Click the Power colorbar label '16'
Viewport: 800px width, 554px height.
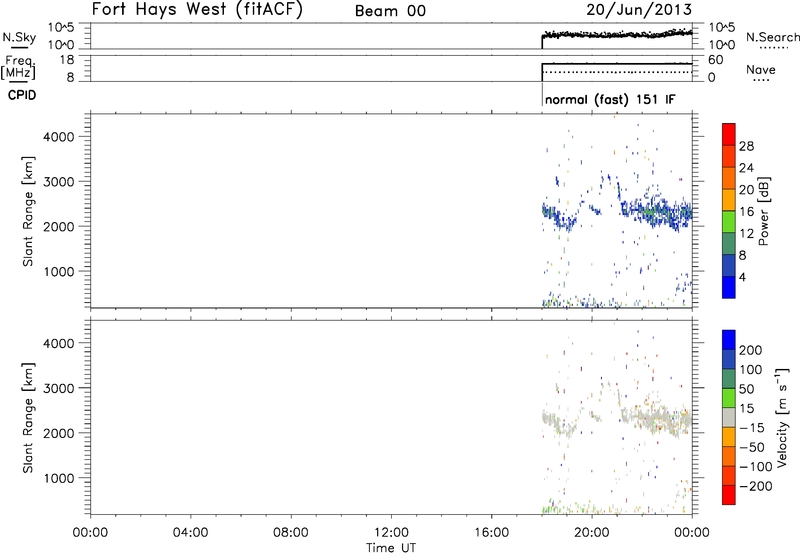pyautogui.click(x=746, y=211)
